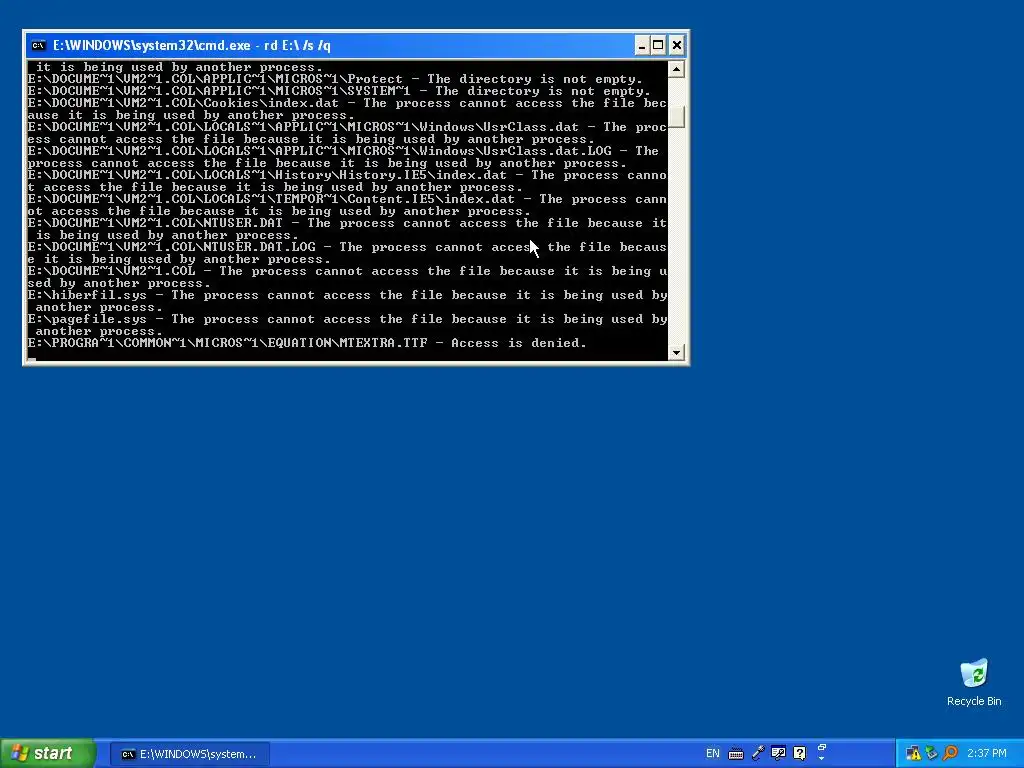Click the History.IE5\index.dat error line
The width and height of the screenshot is (1024, 768).
347,181
